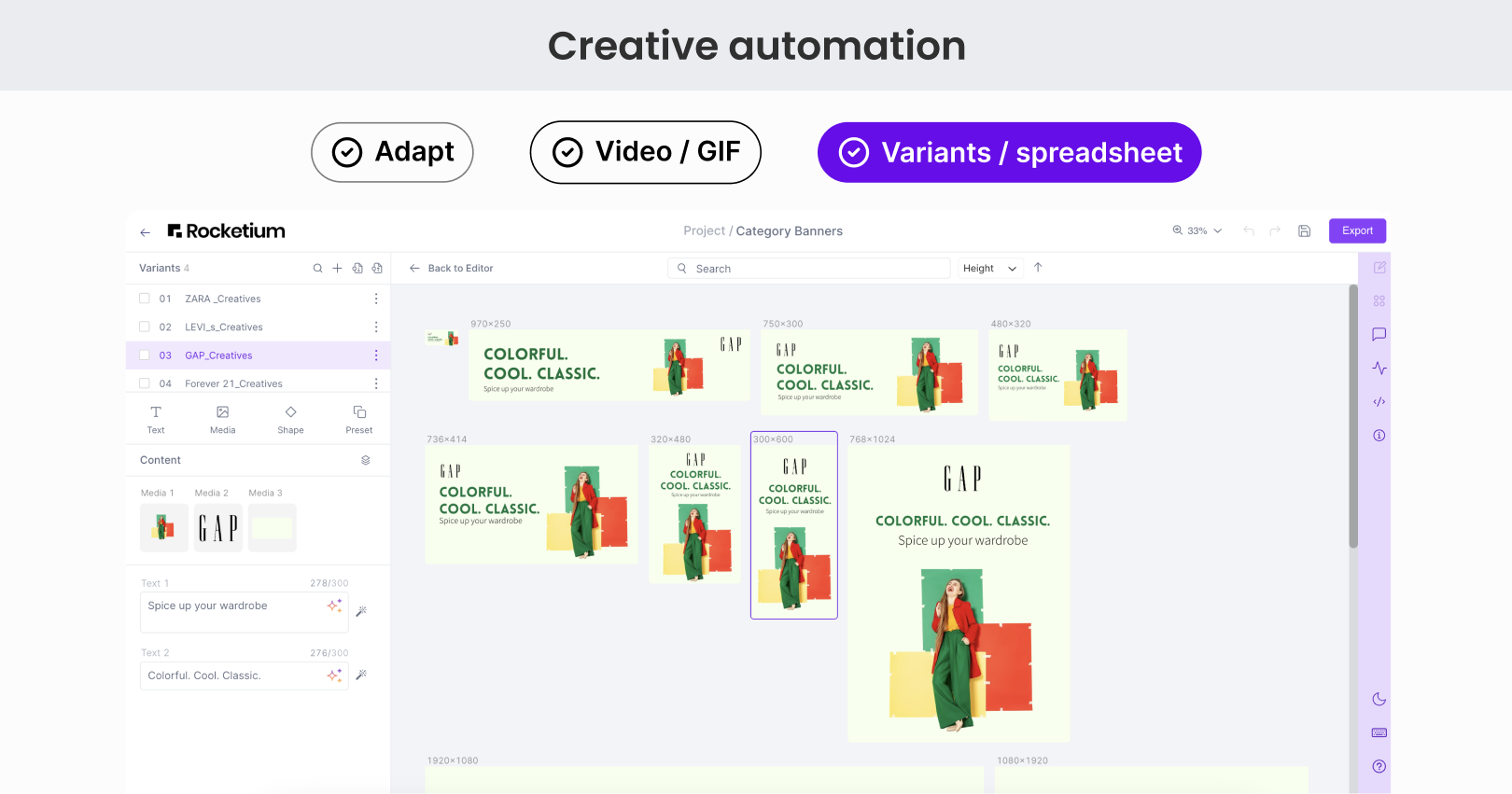Screen dimensions: 1512x794
Task: Open the Shape tool
Action: 290,420
